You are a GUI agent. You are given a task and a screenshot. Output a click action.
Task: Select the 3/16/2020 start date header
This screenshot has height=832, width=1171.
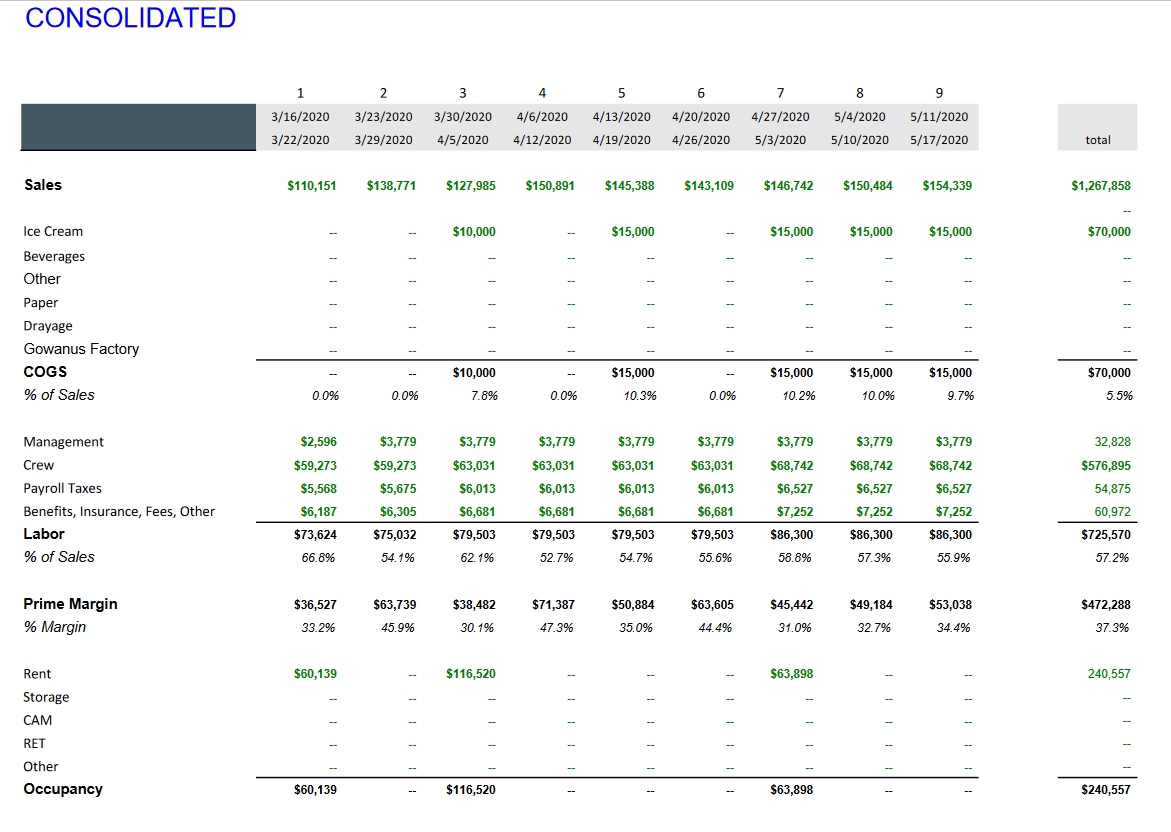pyautogui.click(x=300, y=117)
